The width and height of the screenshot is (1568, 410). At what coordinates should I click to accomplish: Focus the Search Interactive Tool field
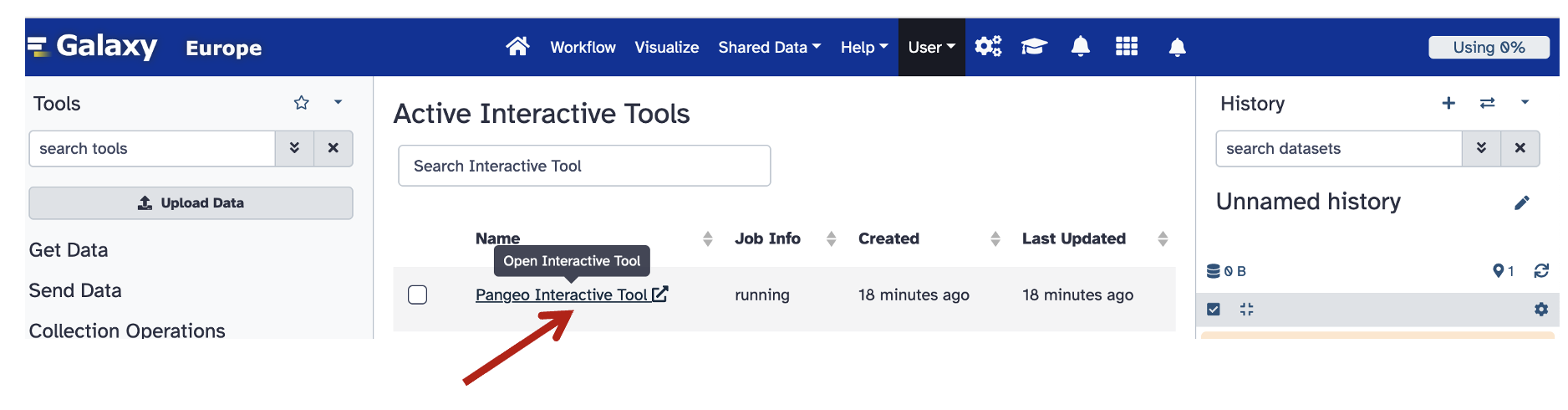point(584,166)
